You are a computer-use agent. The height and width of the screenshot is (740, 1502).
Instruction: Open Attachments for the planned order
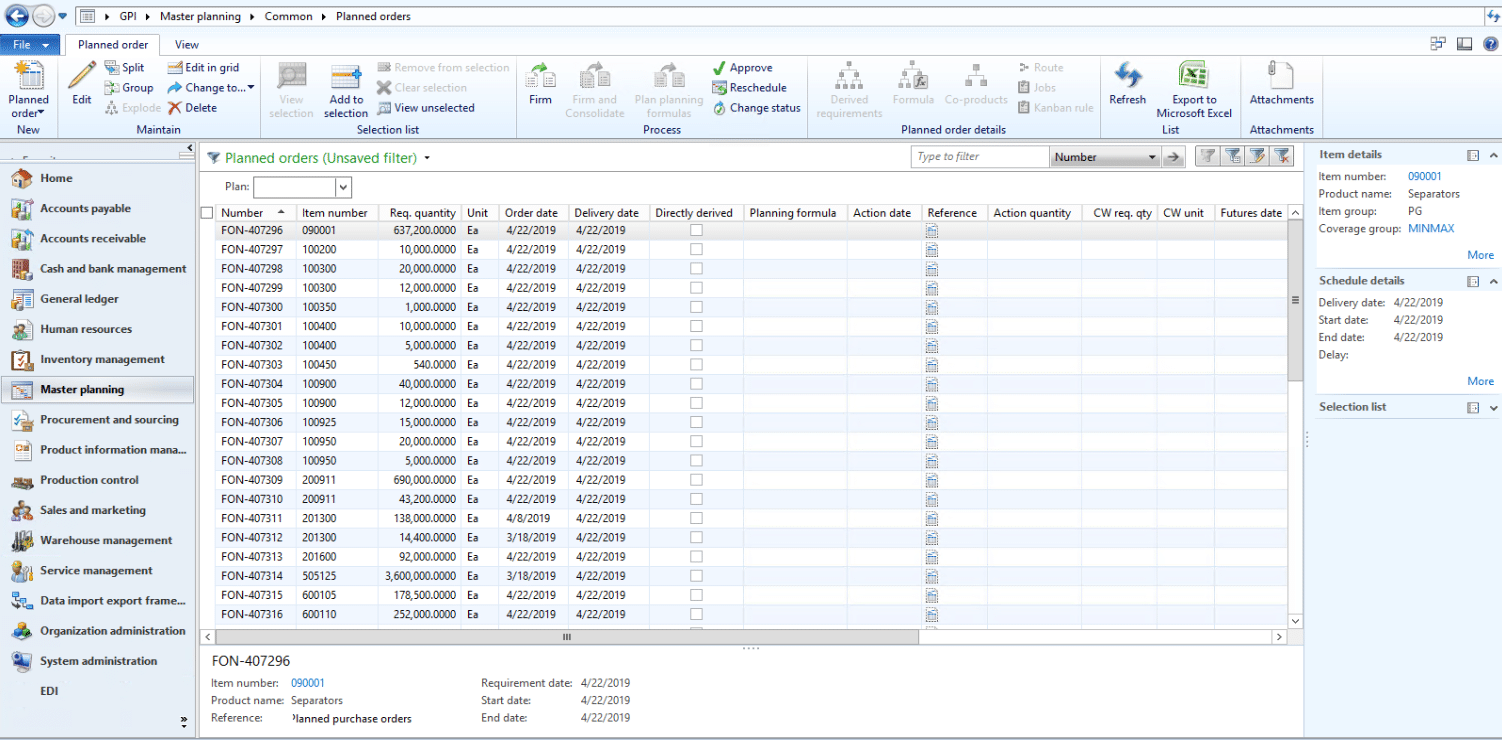1281,88
